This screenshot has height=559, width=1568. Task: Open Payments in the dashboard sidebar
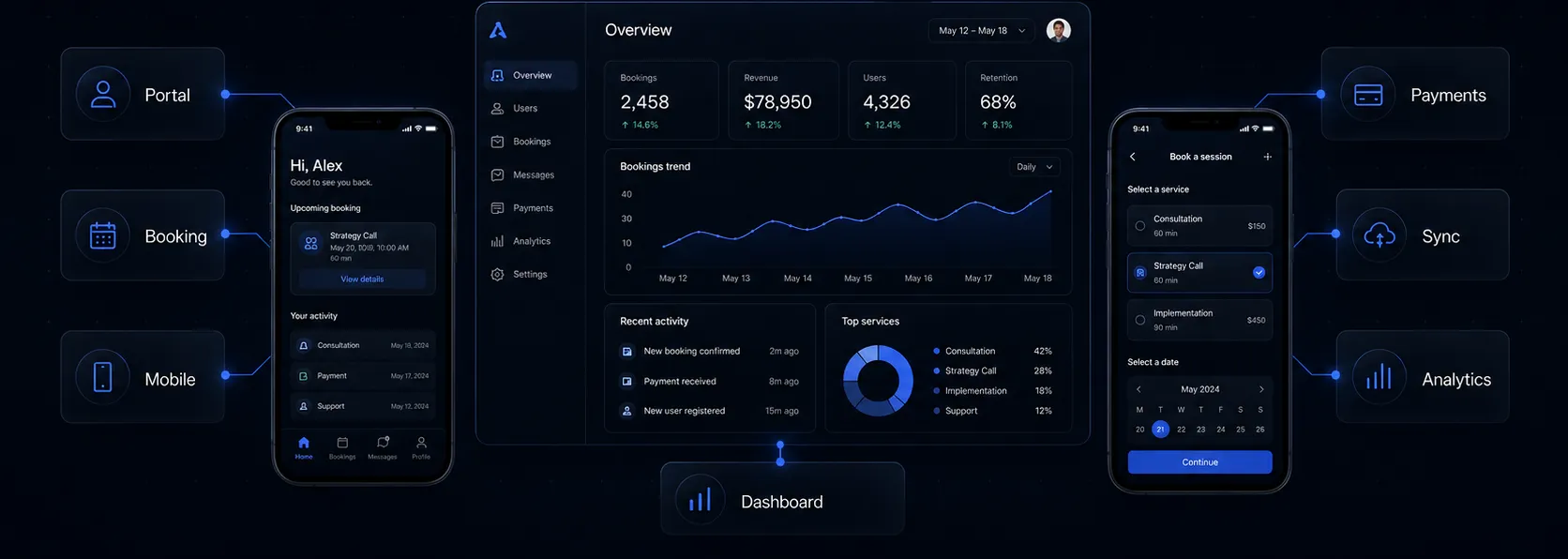[x=531, y=208]
